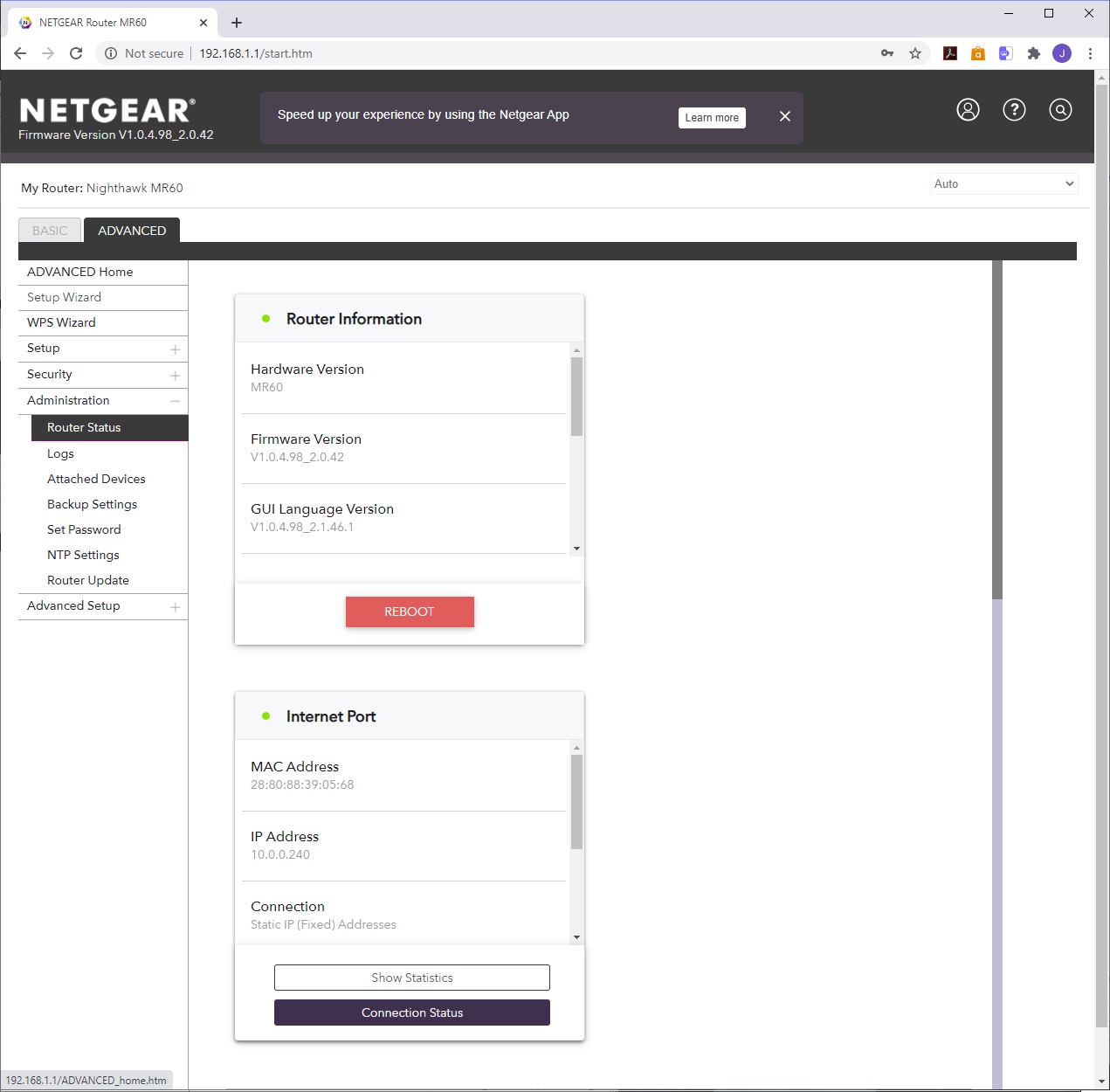Image resolution: width=1110 pixels, height=1092 pixels.
Task: Click the Internet Port scrollbar thumb
Action: coord(576,802)
